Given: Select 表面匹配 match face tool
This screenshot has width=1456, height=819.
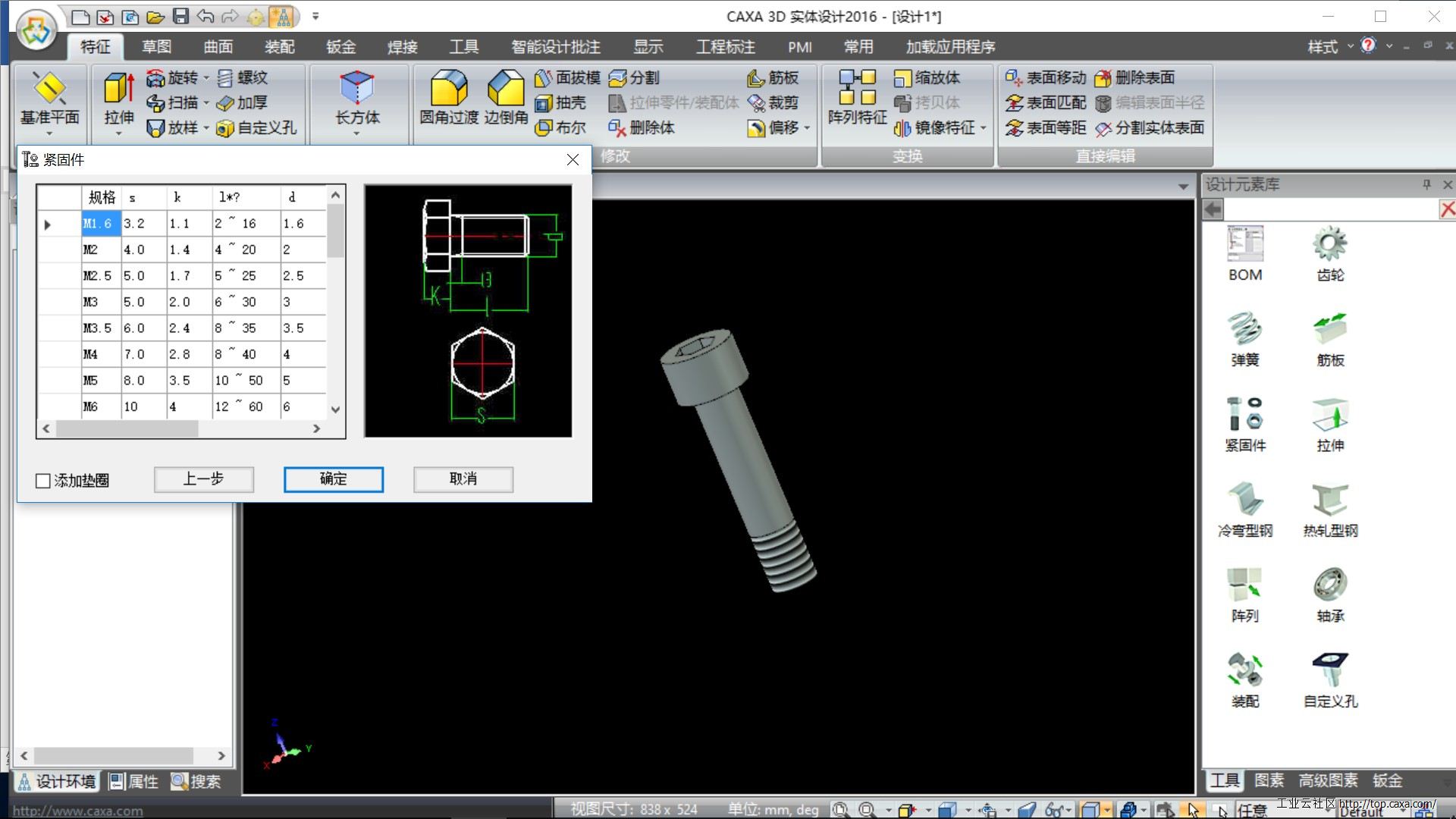Looking at the screenshot, I should (x=1046, y=102).
